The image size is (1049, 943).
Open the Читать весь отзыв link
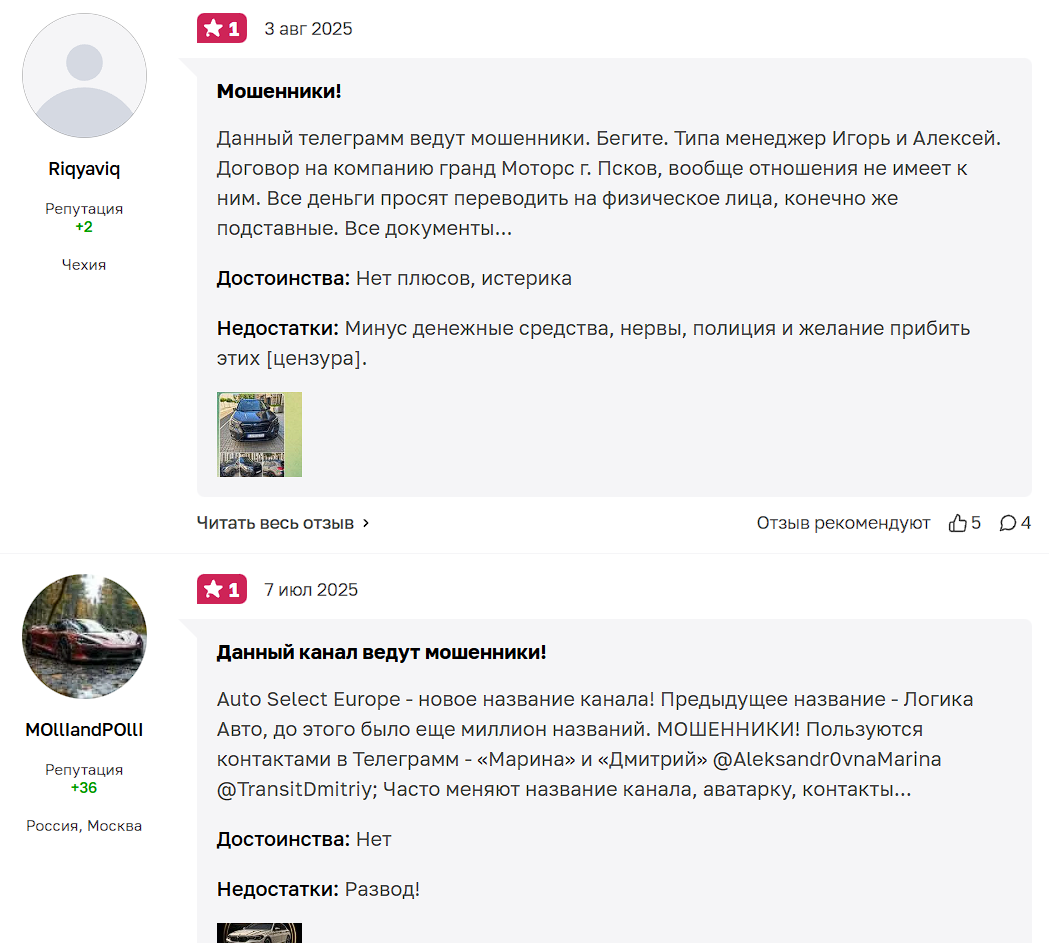coord(283,523)
